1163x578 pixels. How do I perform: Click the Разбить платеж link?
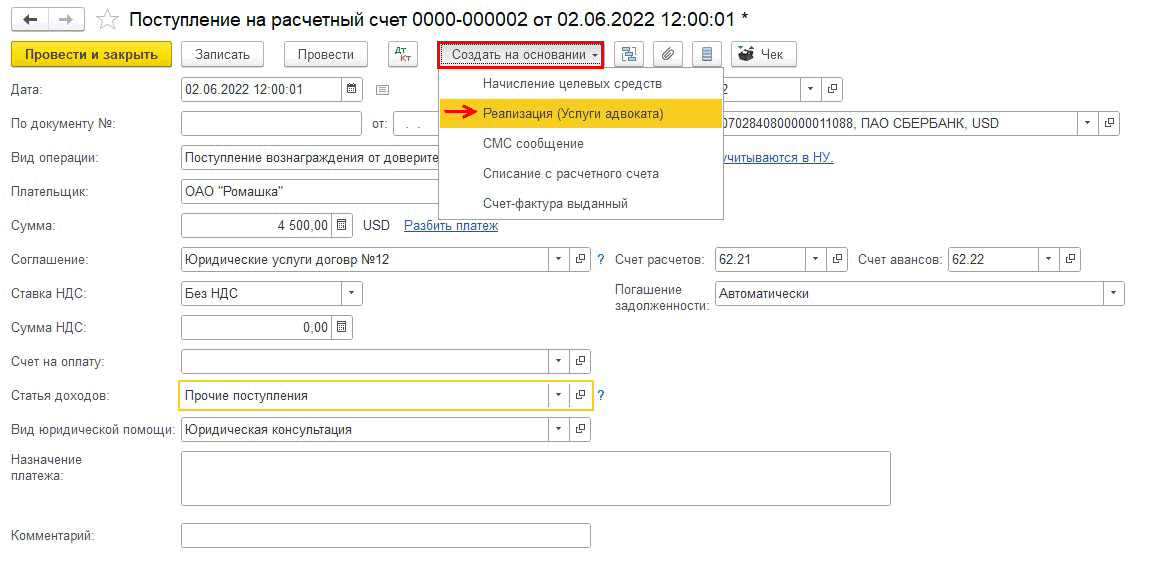(450, 225)
